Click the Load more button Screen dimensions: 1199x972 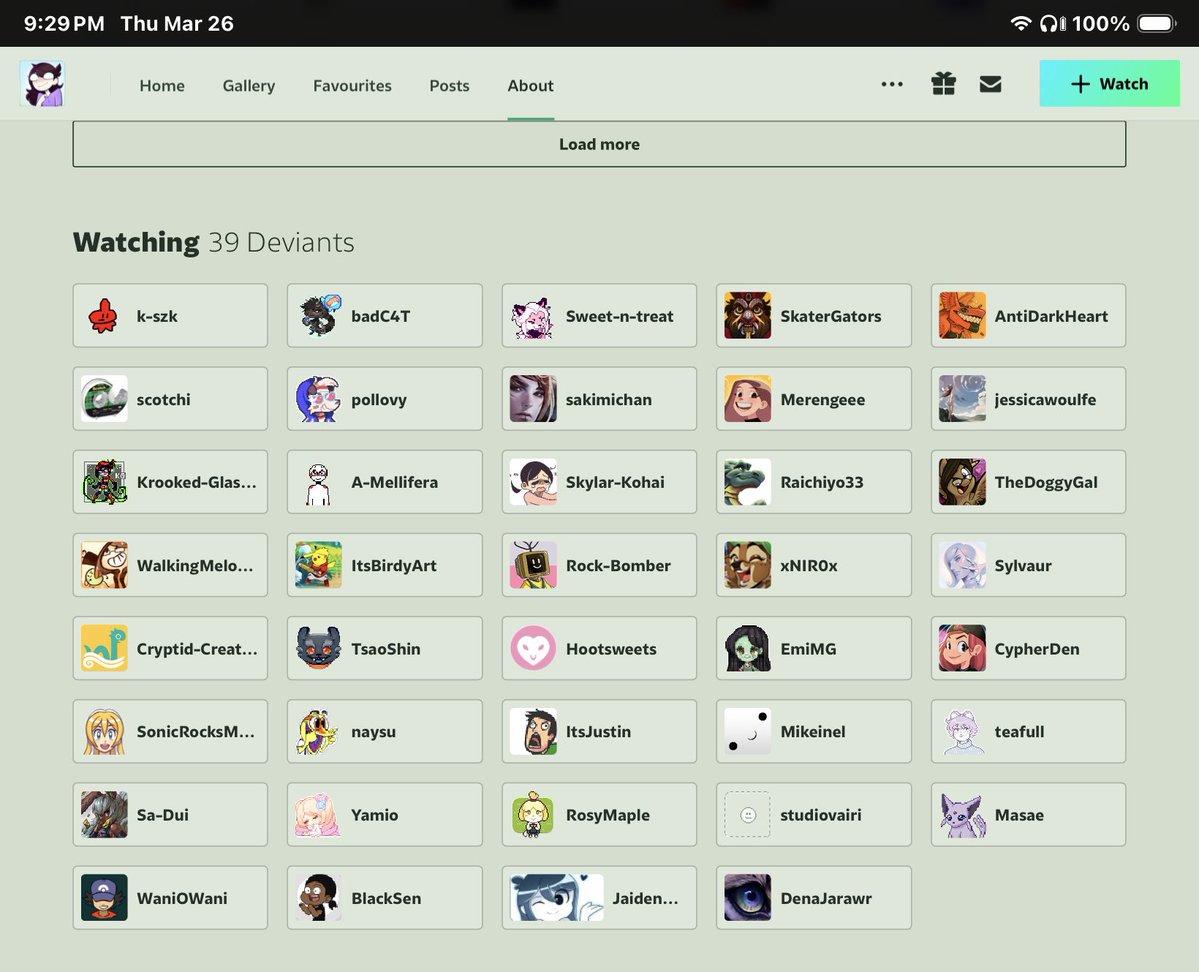coord(600,144)
